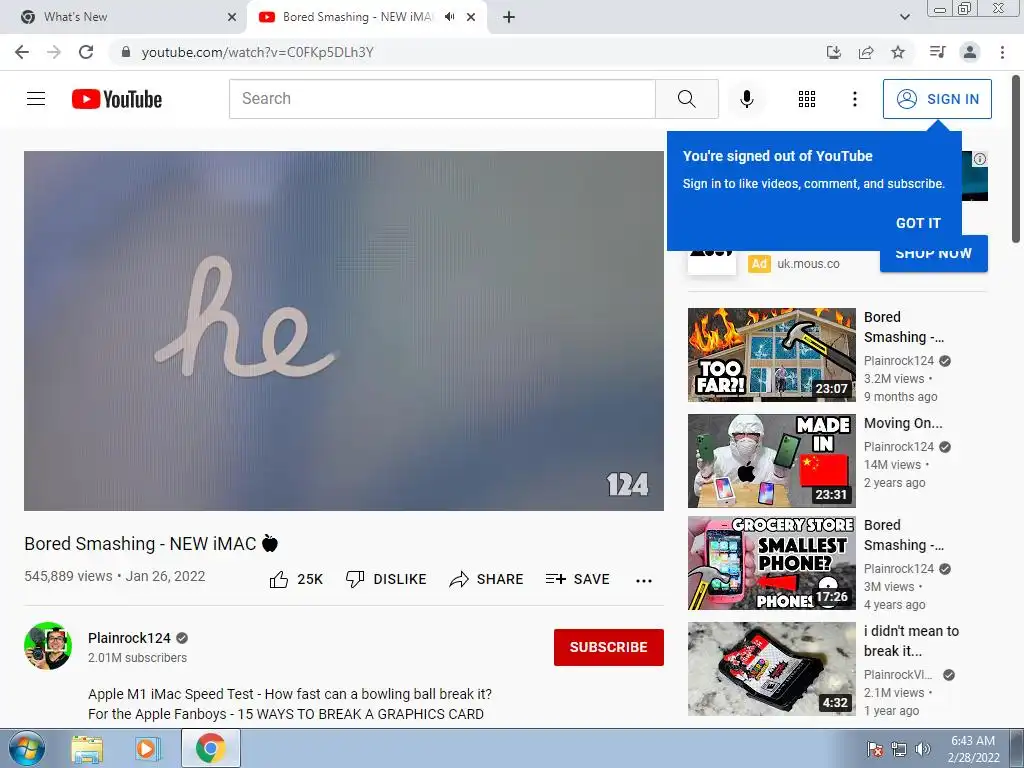Click the taskbar clock 6:43 AM
The height and width of the screenshot is (768, 1024).
click(973, 741)
